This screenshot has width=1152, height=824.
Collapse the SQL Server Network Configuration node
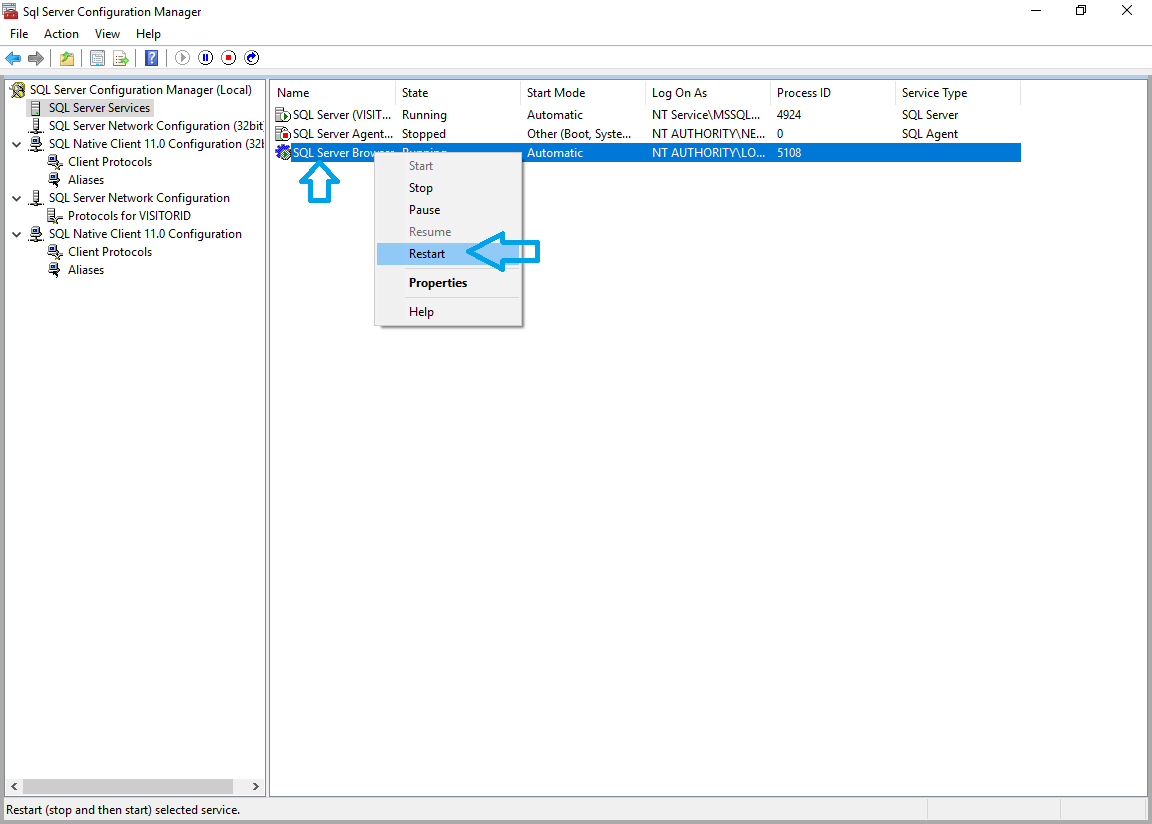point(16,198)
